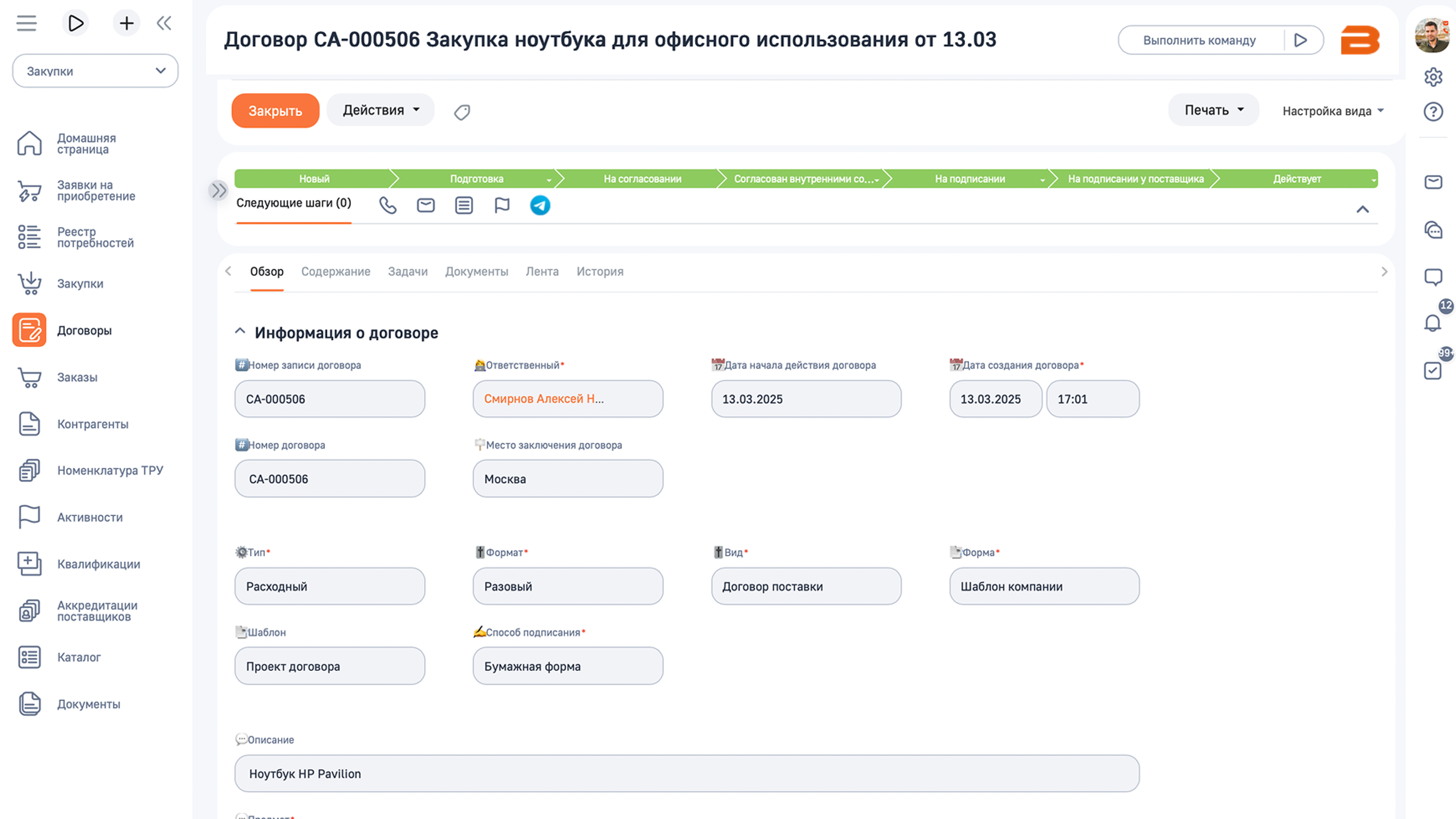Switch to the Задачи tab
Viewport: 1456px width, 819px height.
coord(408,272)
